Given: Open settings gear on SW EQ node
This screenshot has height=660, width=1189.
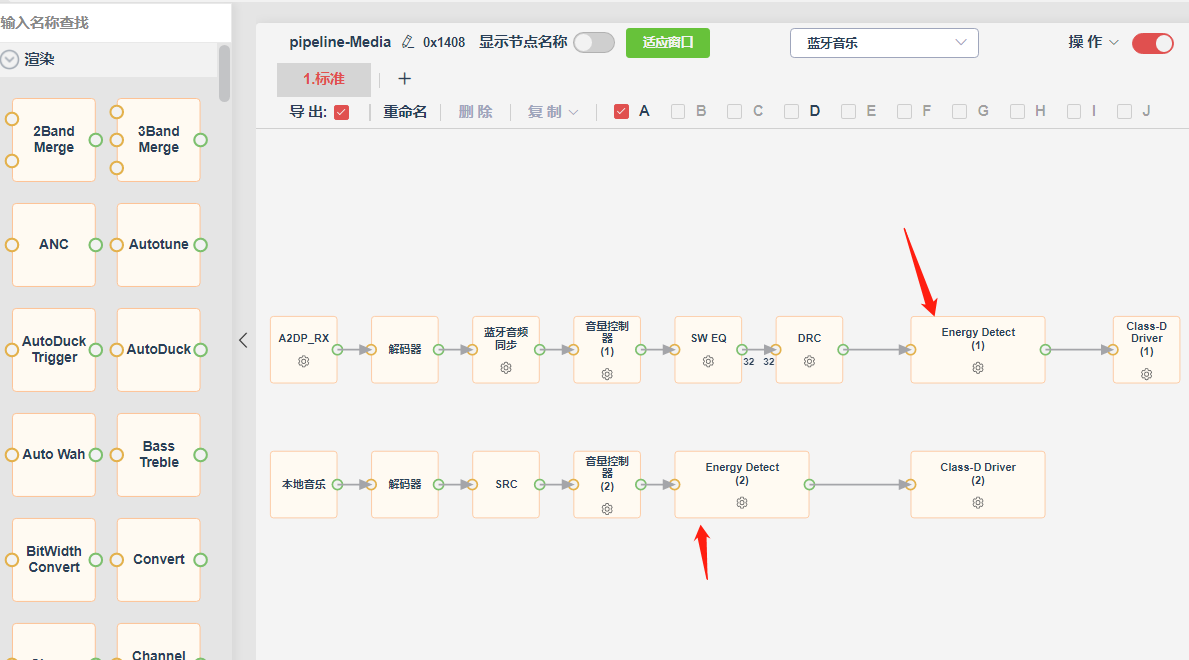Looking at the screenshot, I should point(708,362).
